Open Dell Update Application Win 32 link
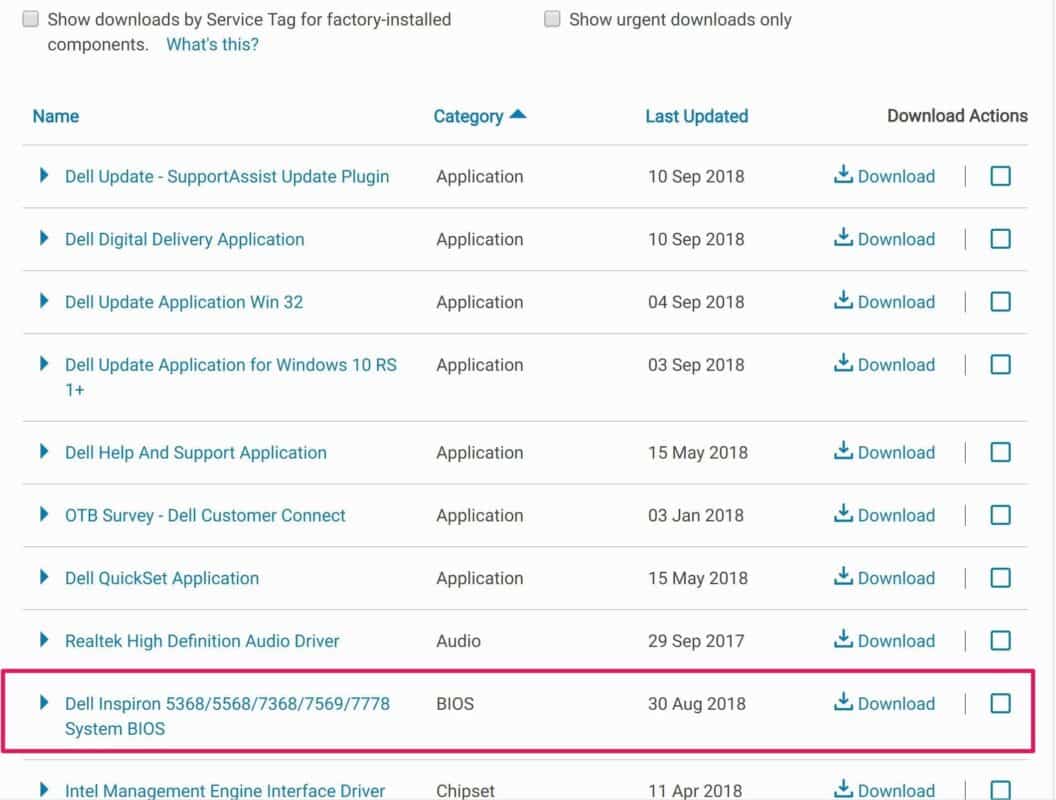Viewport: 1056px width, 800px height. click(184, 302)
